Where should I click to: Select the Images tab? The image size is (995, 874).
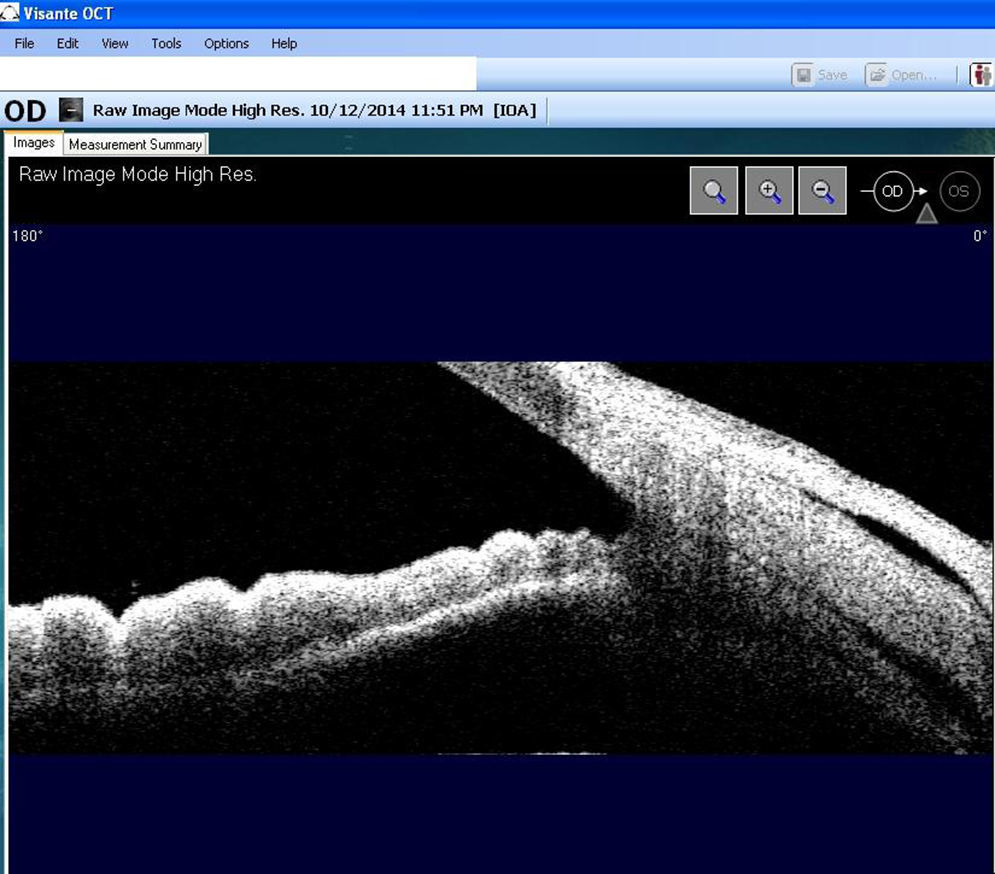[x=34, y=143]
